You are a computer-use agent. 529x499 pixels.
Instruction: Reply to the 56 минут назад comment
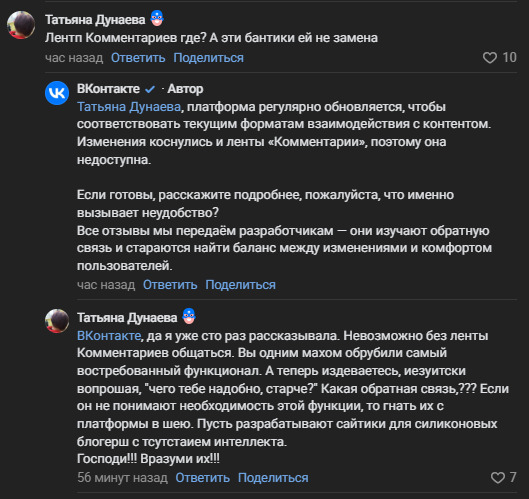coord(202,478)
